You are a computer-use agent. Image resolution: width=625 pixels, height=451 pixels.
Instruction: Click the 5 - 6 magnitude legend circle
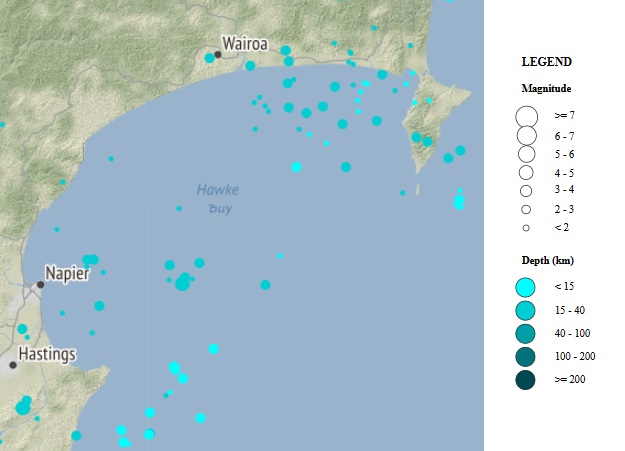pyautogui.click(x=527, y=154)
